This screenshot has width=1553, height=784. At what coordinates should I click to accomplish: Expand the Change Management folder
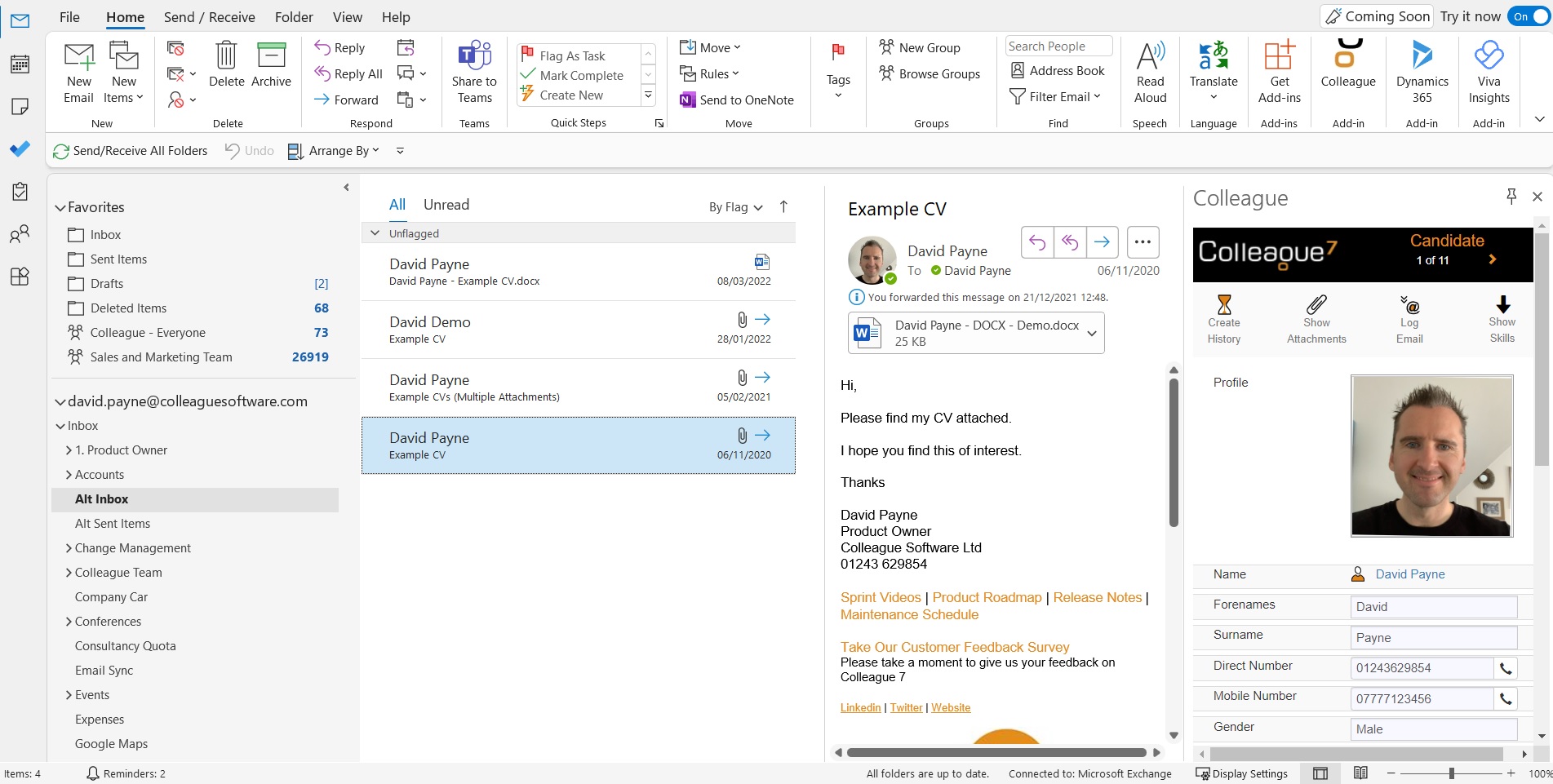pos(69,548)
